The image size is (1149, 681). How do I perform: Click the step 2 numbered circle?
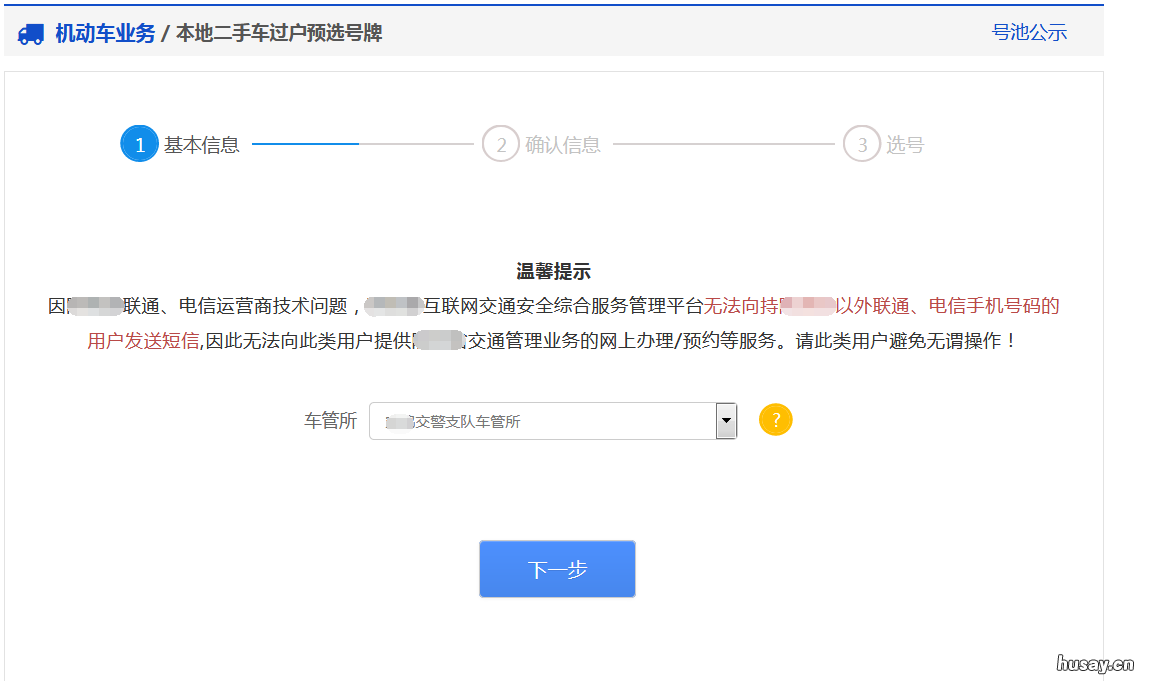501,143
